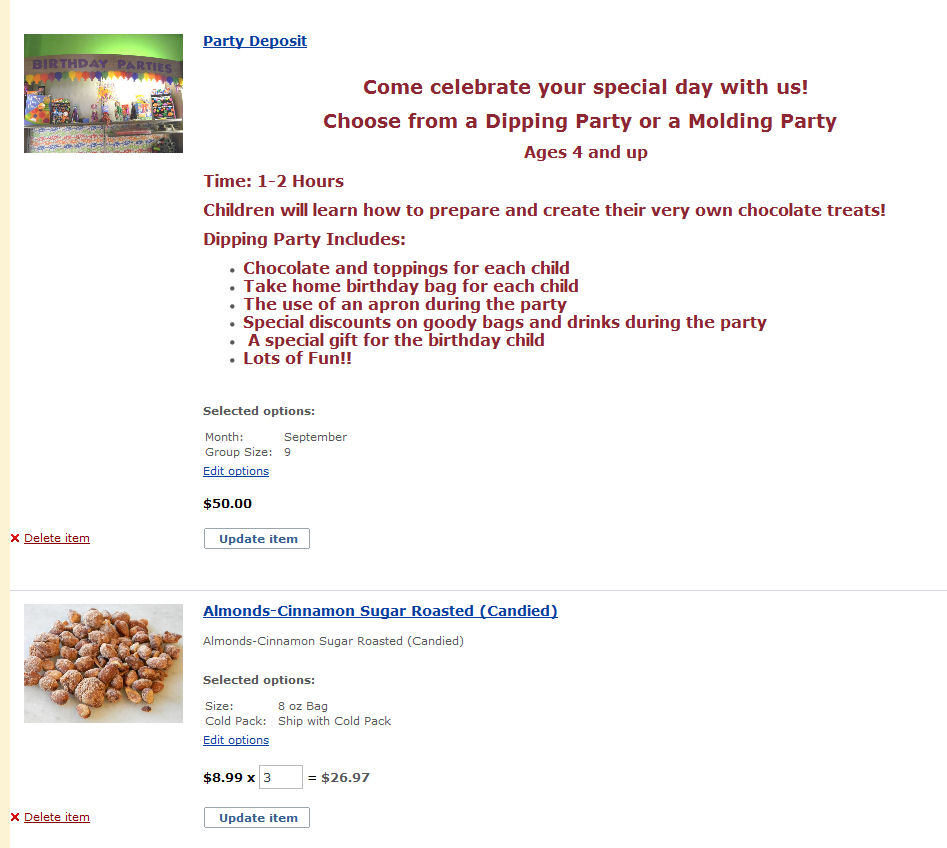Focus the Almonds quantity input field
This screenshot has height=848, width=947.
(280, 777)
